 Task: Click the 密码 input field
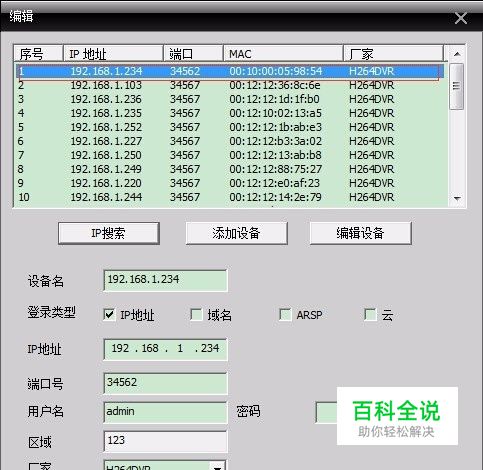(x=326, y=413)
